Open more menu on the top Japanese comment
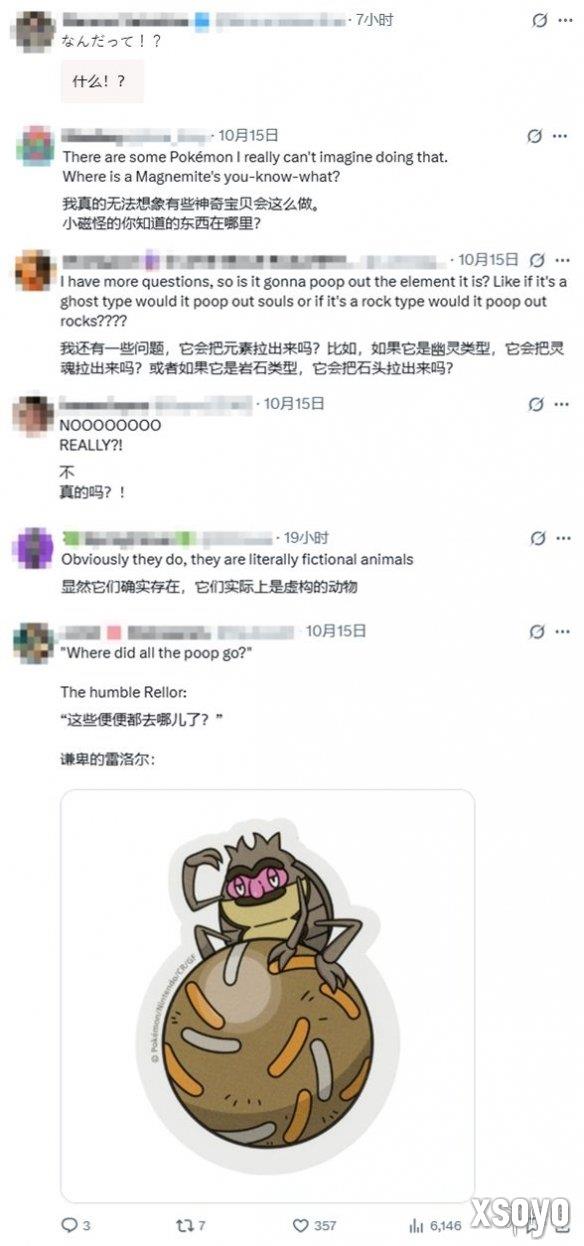 tap(564, 20)
